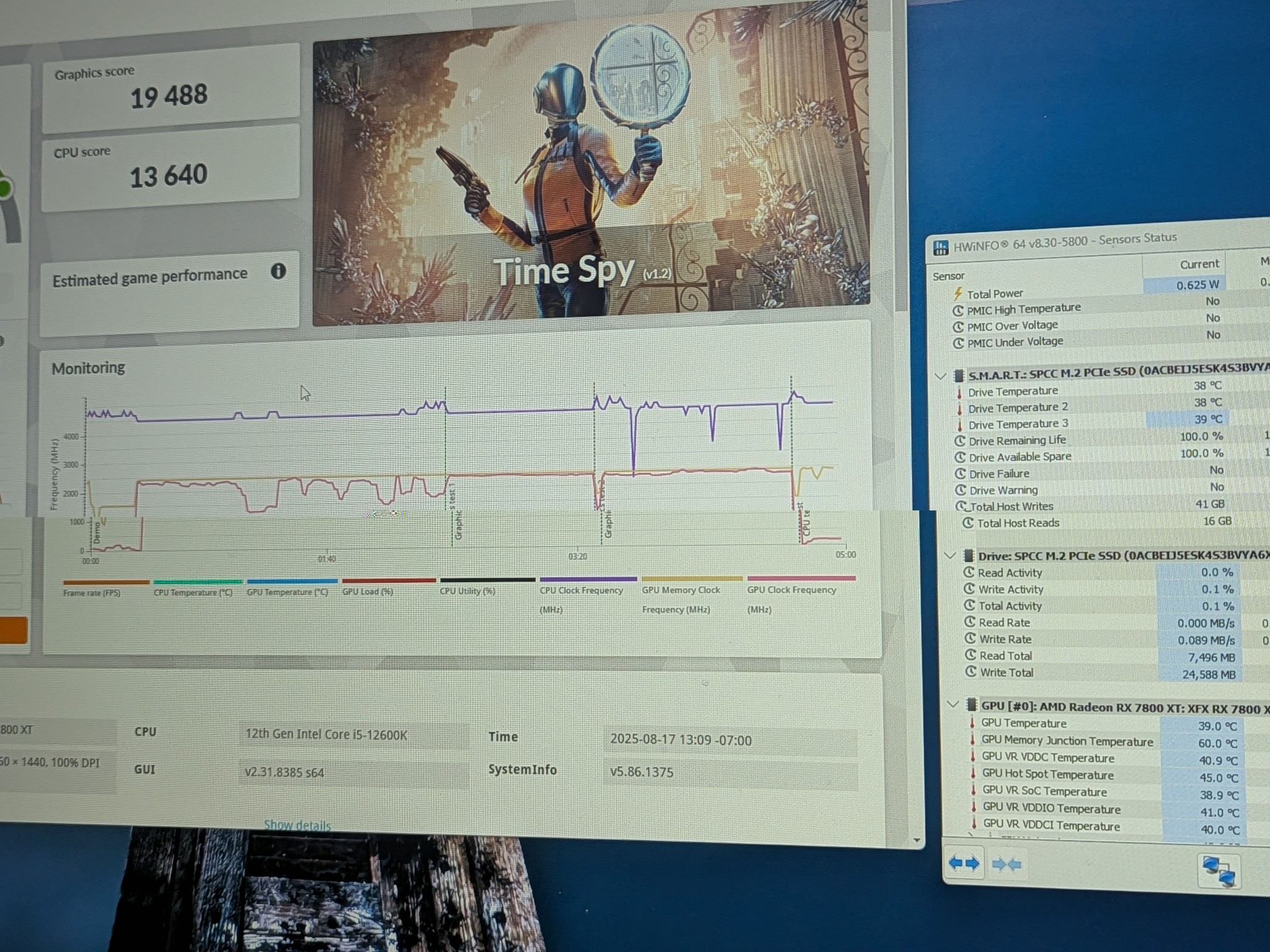Click the clock icon beside PMIC High Temperature
This screenshot has width=1270, height=952.
click(x=958, y=310)
